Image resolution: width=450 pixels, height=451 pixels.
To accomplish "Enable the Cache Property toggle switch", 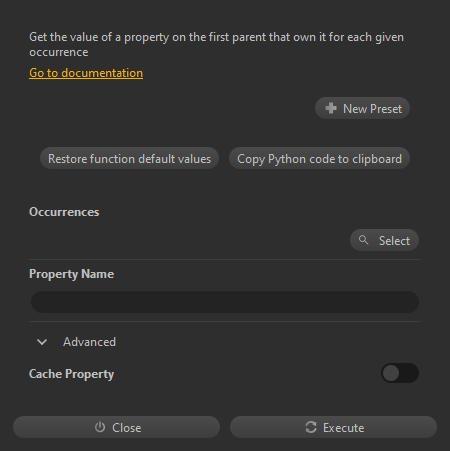I will [400, 373].
